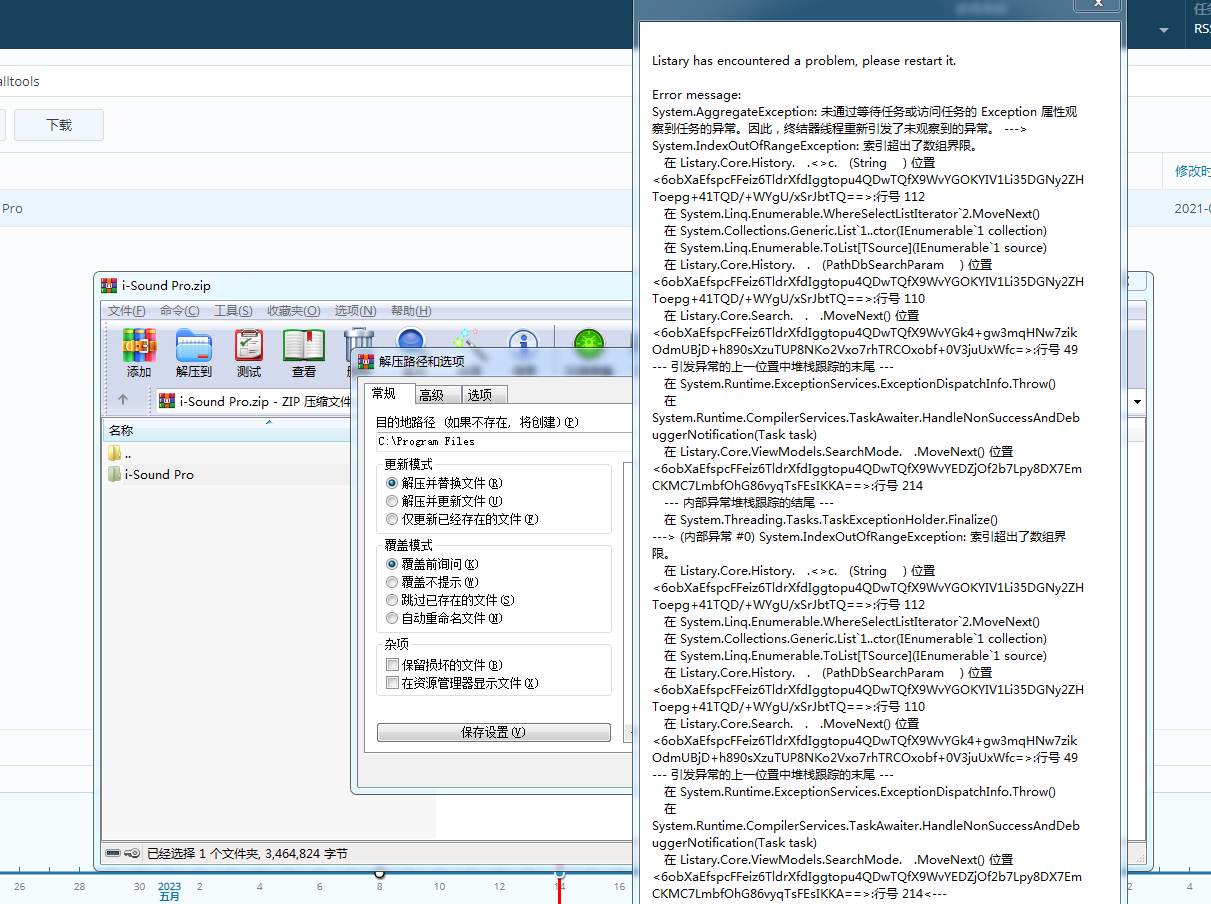Click the 下载 button in background page
This screenshot has width=1211, height=904.
coord(59,125)
